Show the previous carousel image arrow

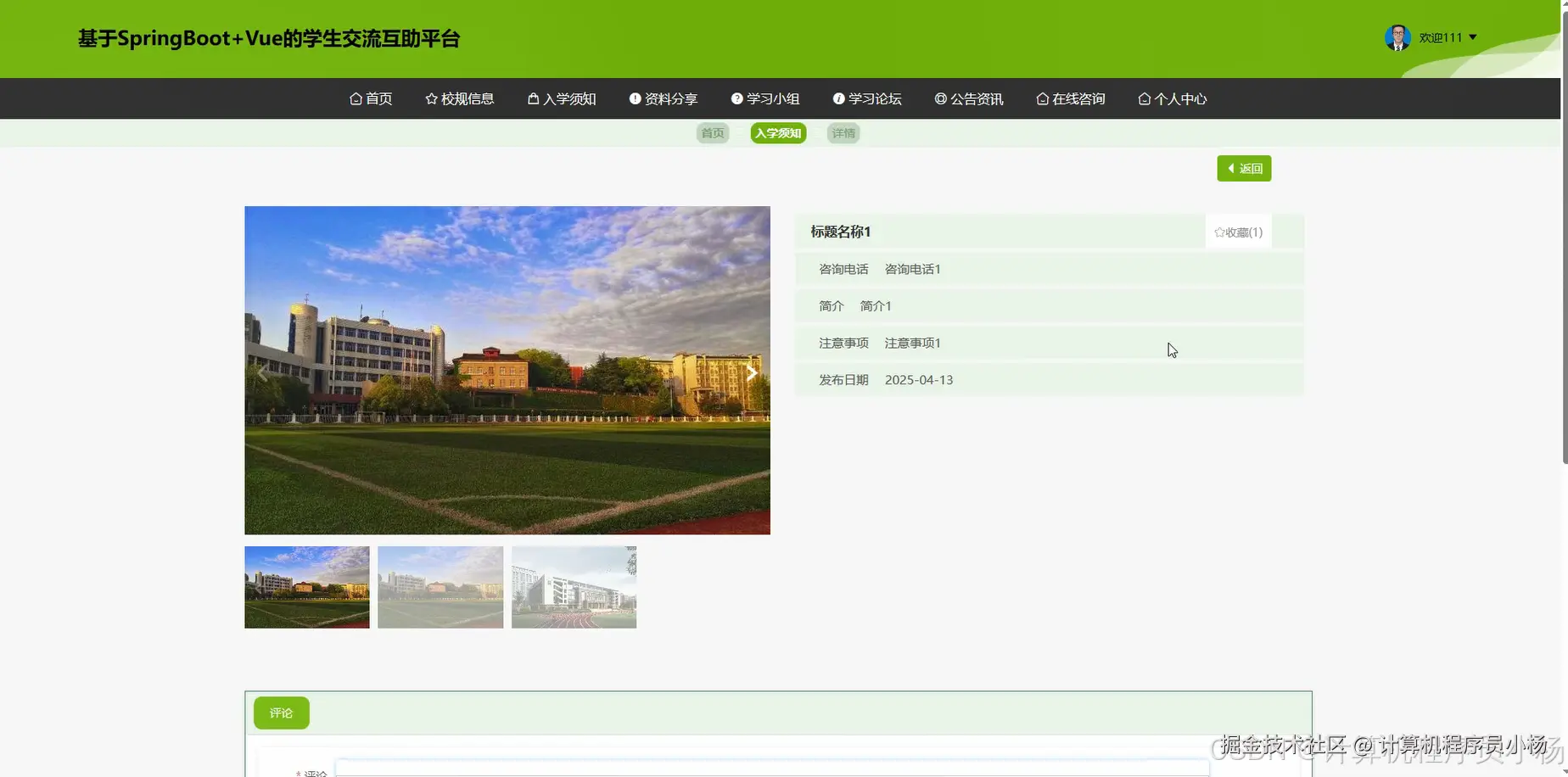[262, 372]
